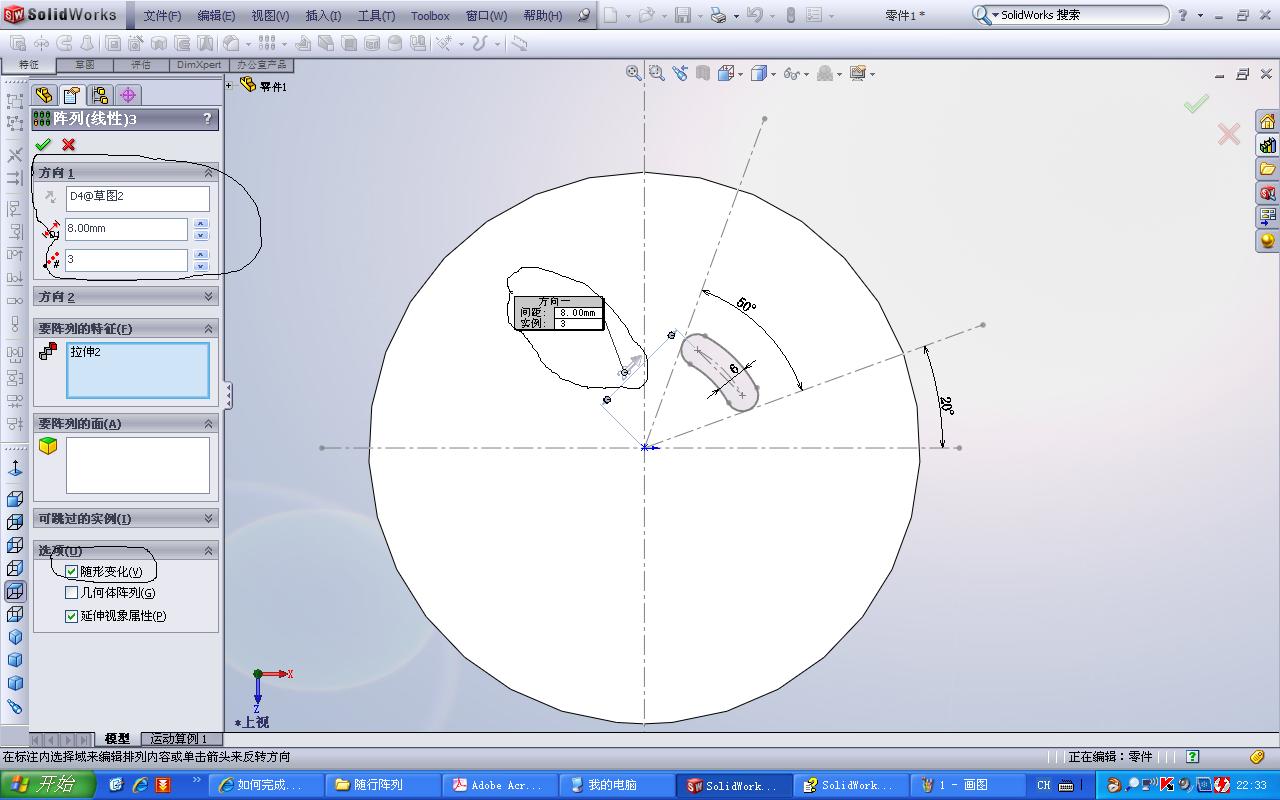Click the instance count field showing 3

(126, 260)
